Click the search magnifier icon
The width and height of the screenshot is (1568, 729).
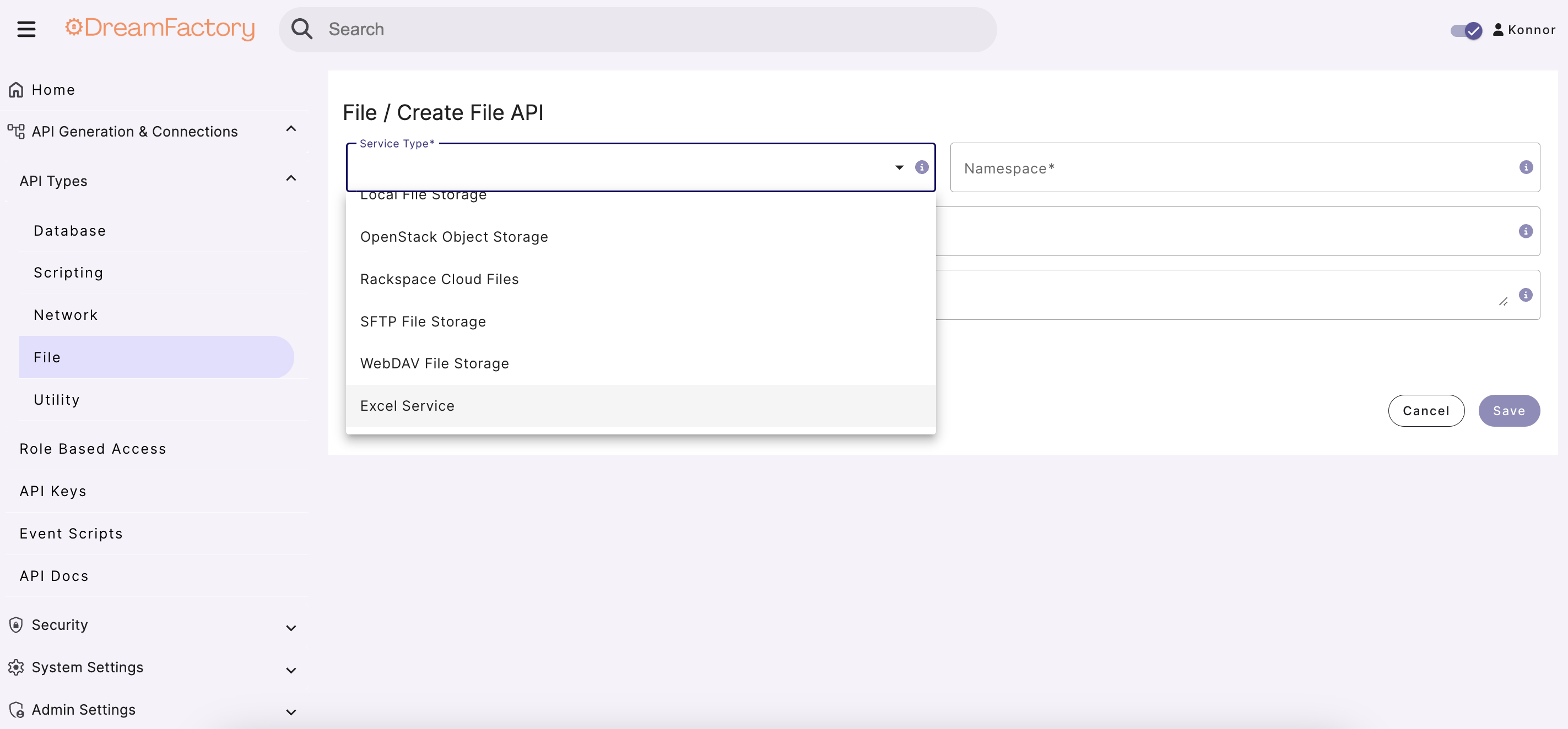[x=302, y=29]
